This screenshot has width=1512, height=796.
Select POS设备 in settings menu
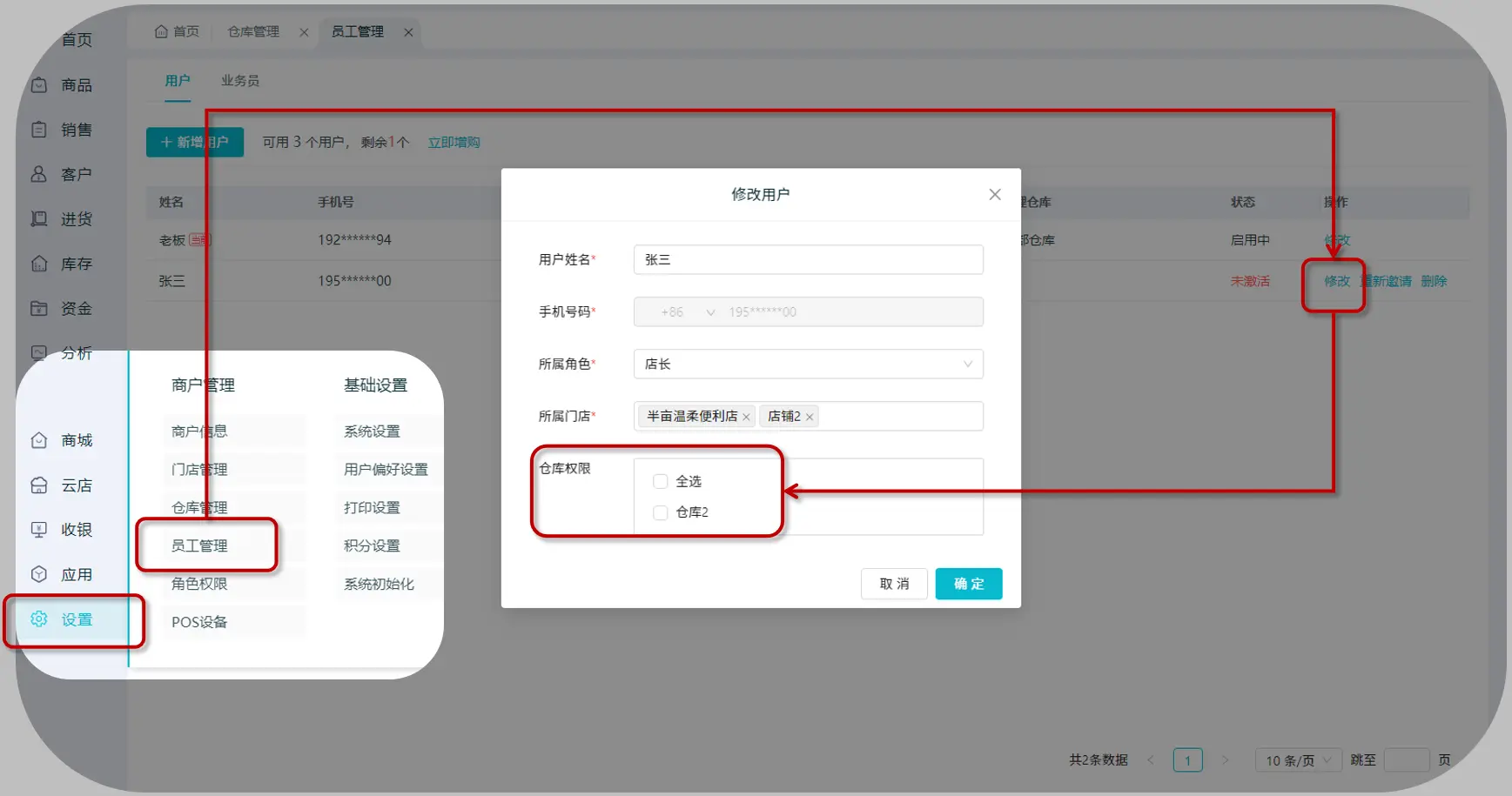(x=199, y=622)
